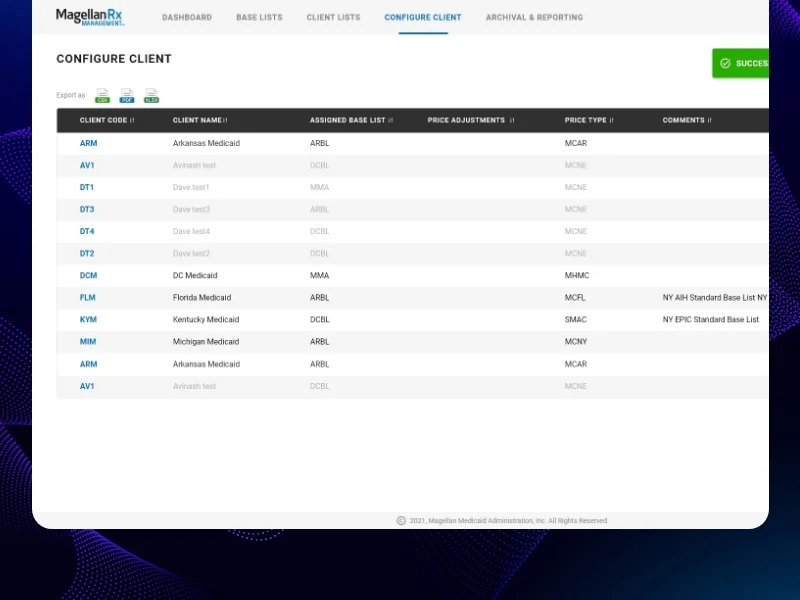Click the Success notification banner
Image resolution: width=800 pixels, height=600 pixels.
(740, 63)
